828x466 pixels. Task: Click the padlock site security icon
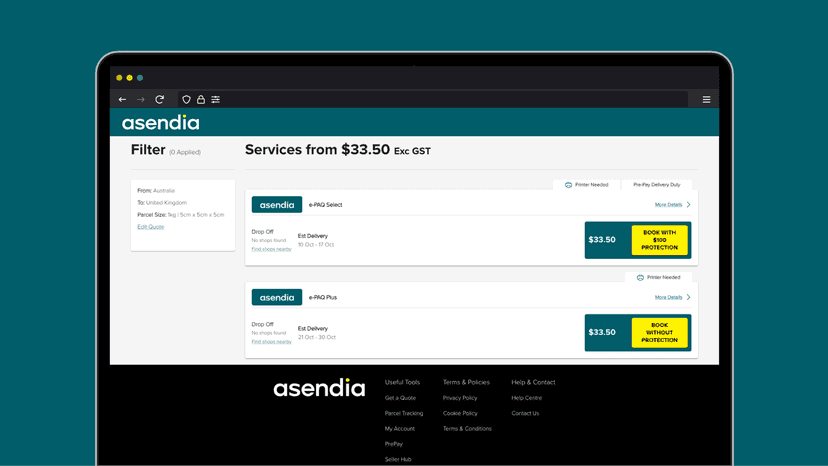(x=201, y=99)
